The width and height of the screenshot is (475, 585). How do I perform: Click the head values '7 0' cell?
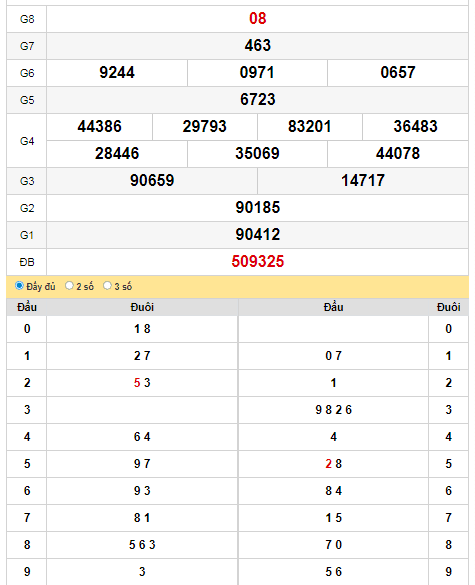point(333,545)
